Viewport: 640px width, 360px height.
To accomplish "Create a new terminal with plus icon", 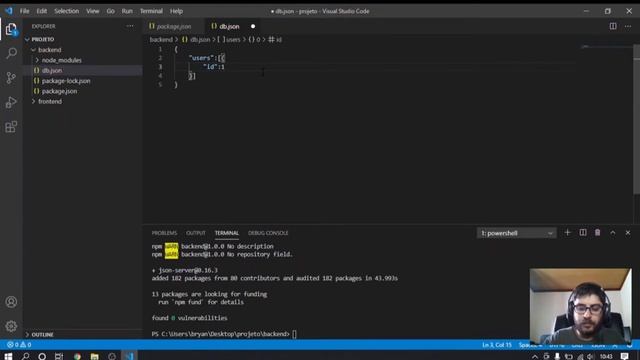I will [x=567, y=233].
